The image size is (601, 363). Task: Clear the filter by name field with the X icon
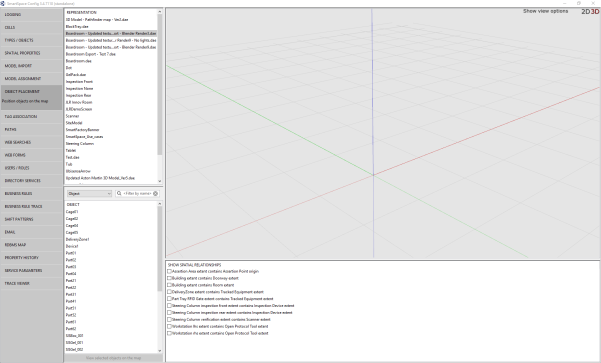(x=155, y=194)
